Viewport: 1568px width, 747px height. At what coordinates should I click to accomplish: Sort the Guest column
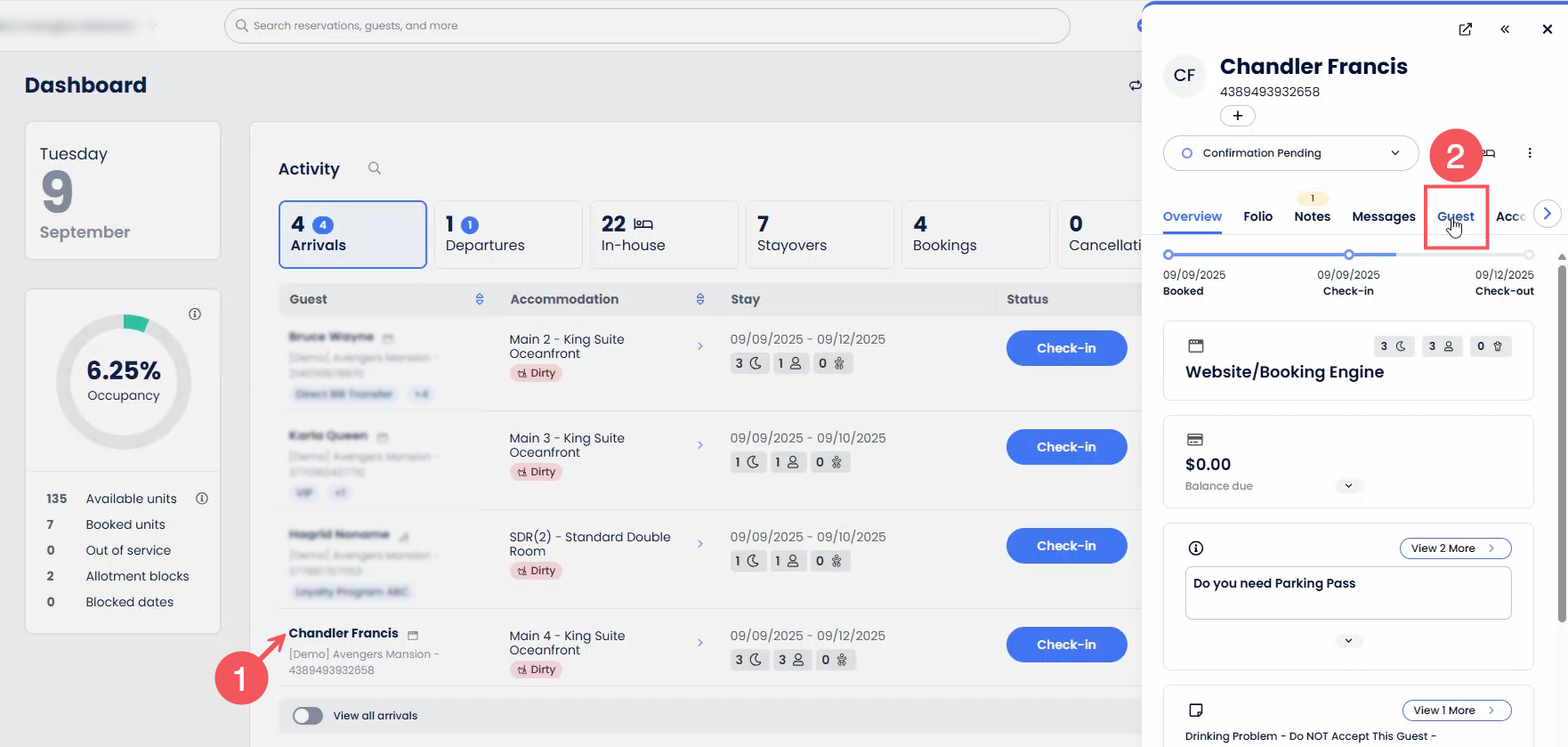[x=480, y=299]
